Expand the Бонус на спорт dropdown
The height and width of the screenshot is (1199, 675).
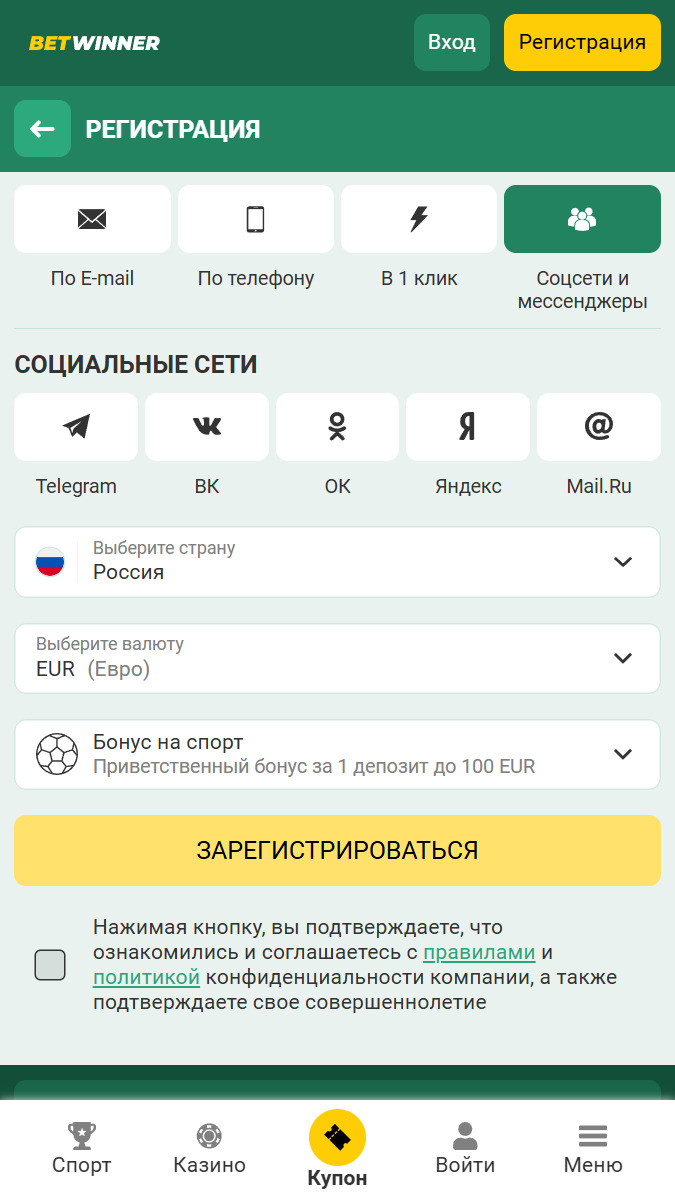tap(337, 754)
